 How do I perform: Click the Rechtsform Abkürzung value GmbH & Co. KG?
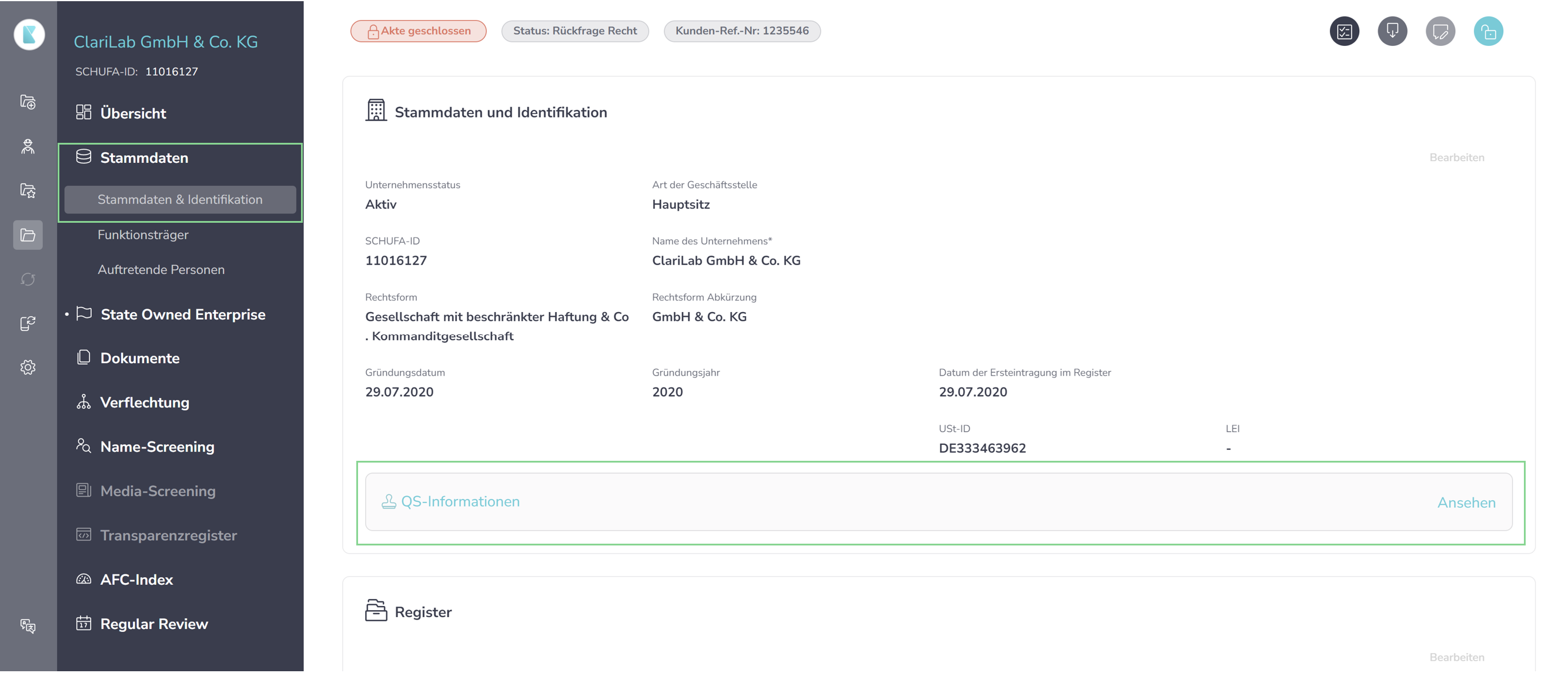[699, 317]
